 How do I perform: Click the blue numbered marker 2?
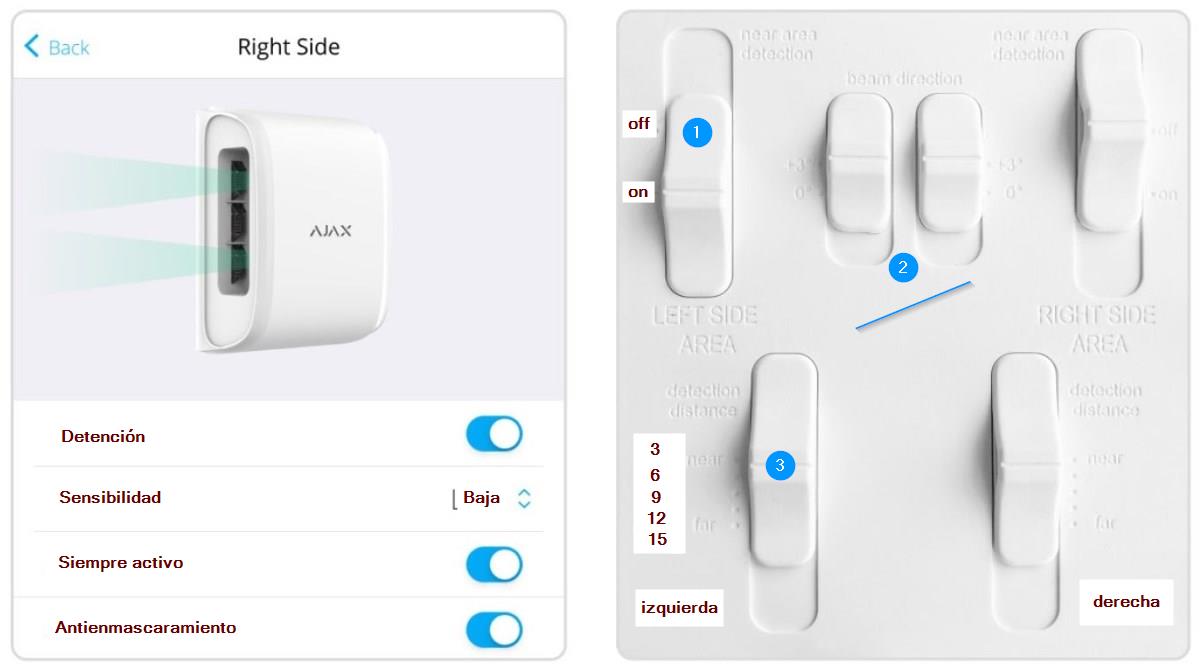(903, 267)
